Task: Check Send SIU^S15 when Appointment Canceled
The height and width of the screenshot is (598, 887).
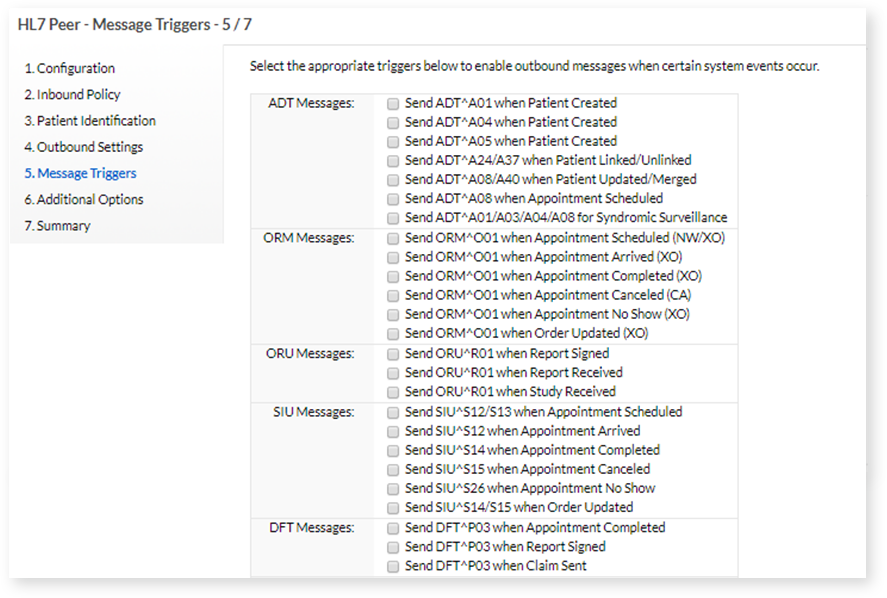Action: [x=393, y=468]
